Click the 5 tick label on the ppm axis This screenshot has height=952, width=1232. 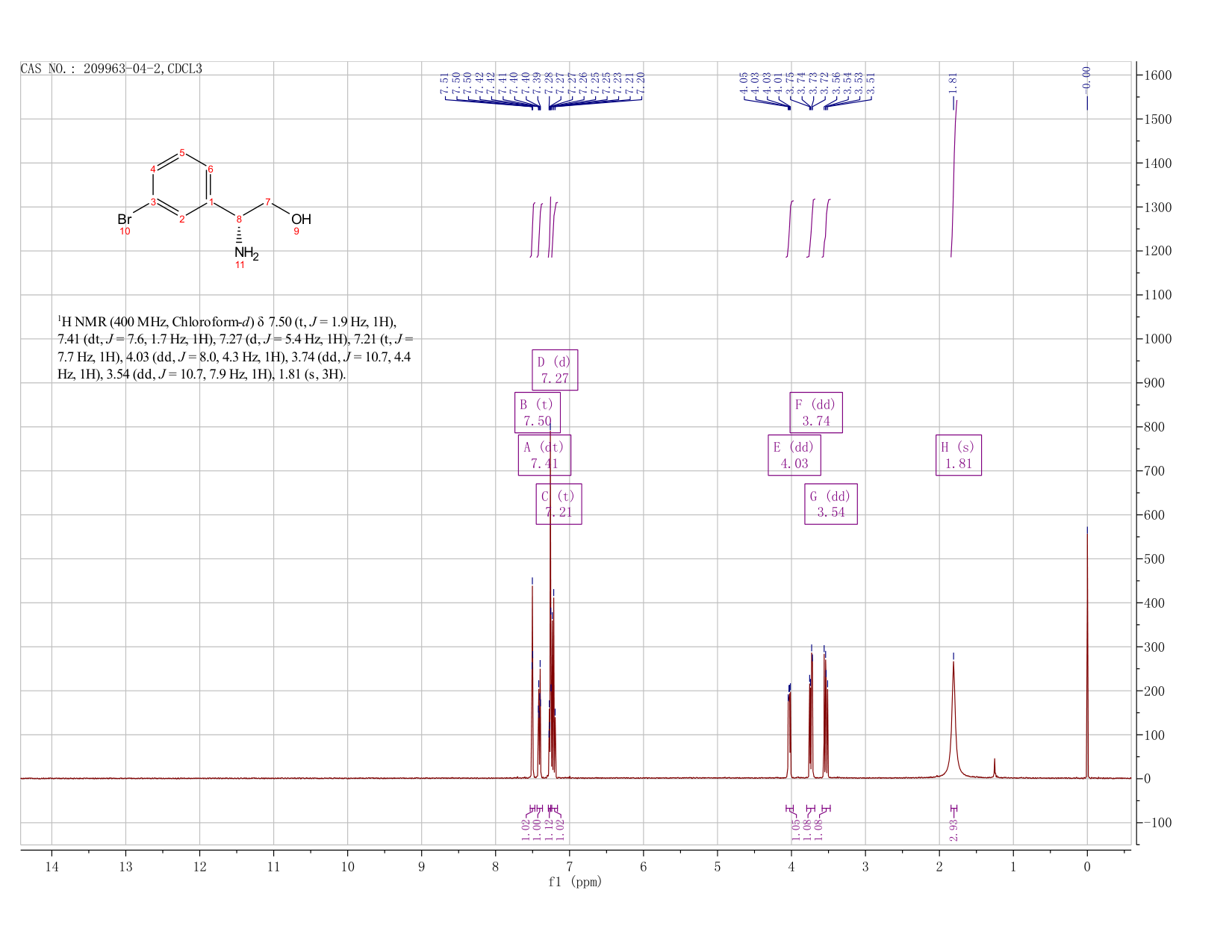tap(718, 866)
